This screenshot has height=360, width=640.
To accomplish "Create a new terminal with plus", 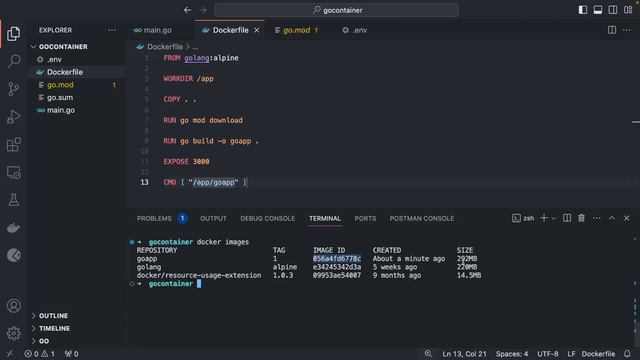I will pyautogui.click(x=544, y=218).
